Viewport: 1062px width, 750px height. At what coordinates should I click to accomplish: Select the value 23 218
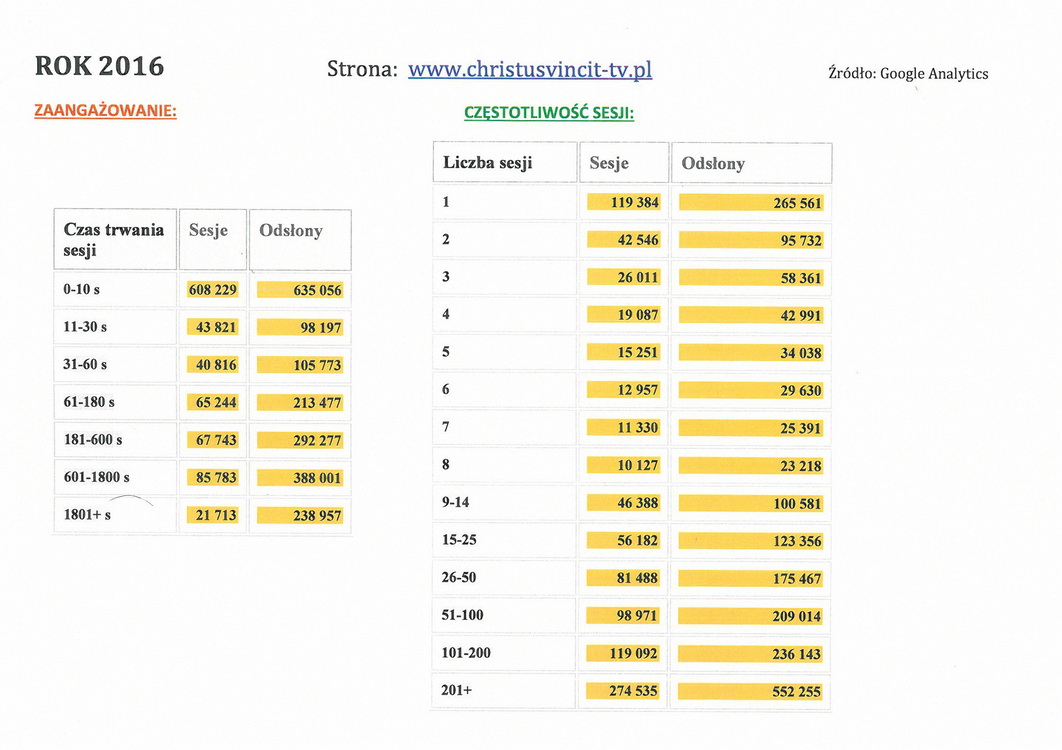tap(801, 466)
